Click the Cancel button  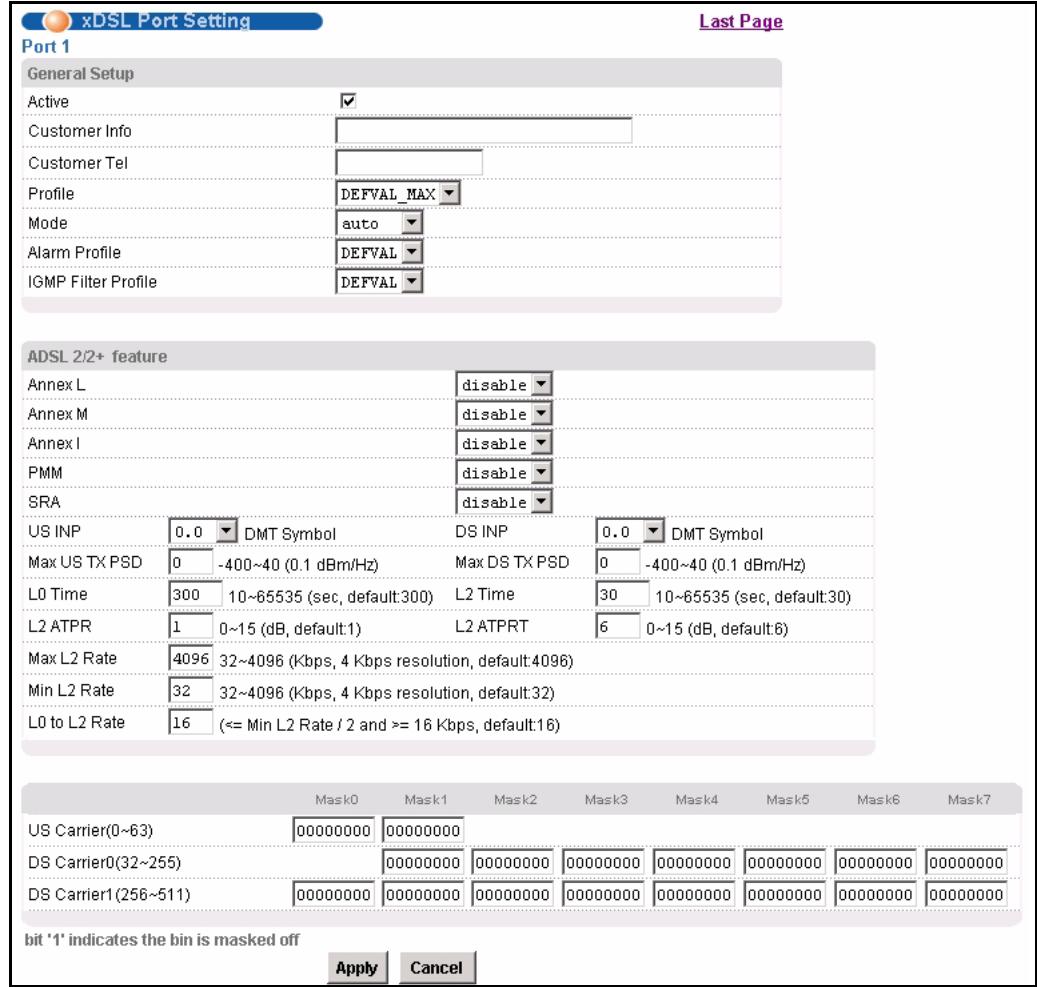(x=437, y=968)
